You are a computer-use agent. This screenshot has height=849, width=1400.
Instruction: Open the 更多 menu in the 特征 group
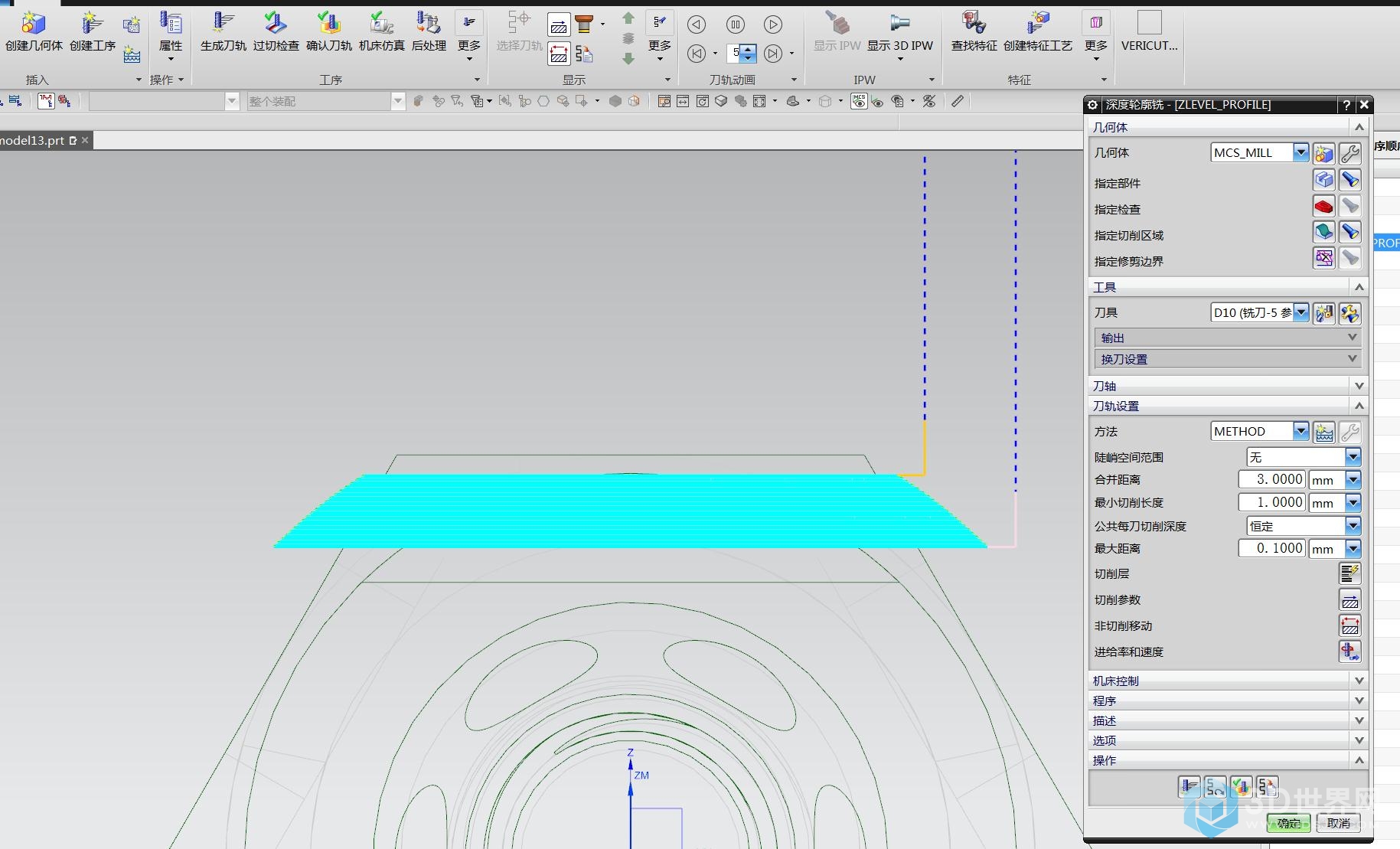pos(1096,35)
